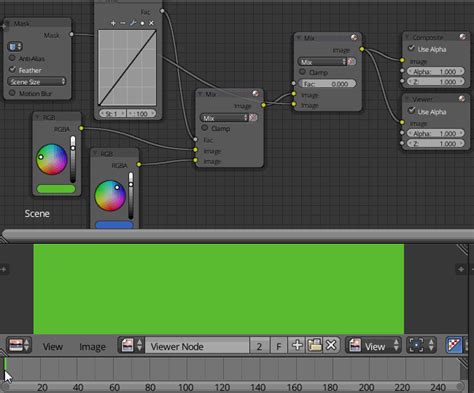The image size is (474, 393).
Task: Click Alpha 1.000 field on Viewer node
Action: coord(435,133)
